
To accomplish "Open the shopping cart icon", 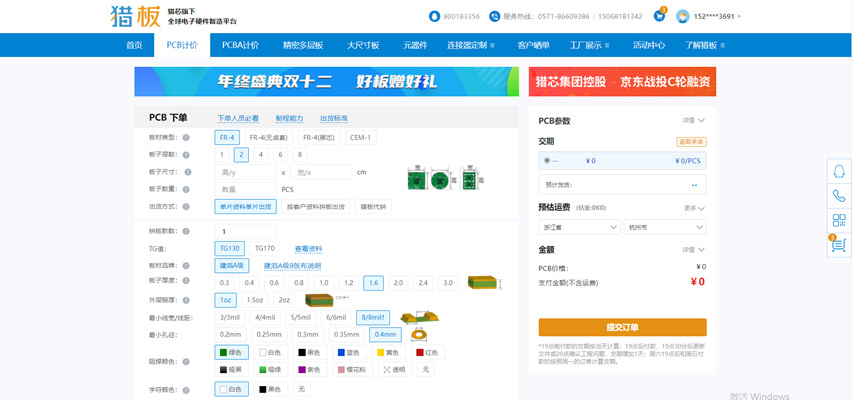I will pos(659,16).
